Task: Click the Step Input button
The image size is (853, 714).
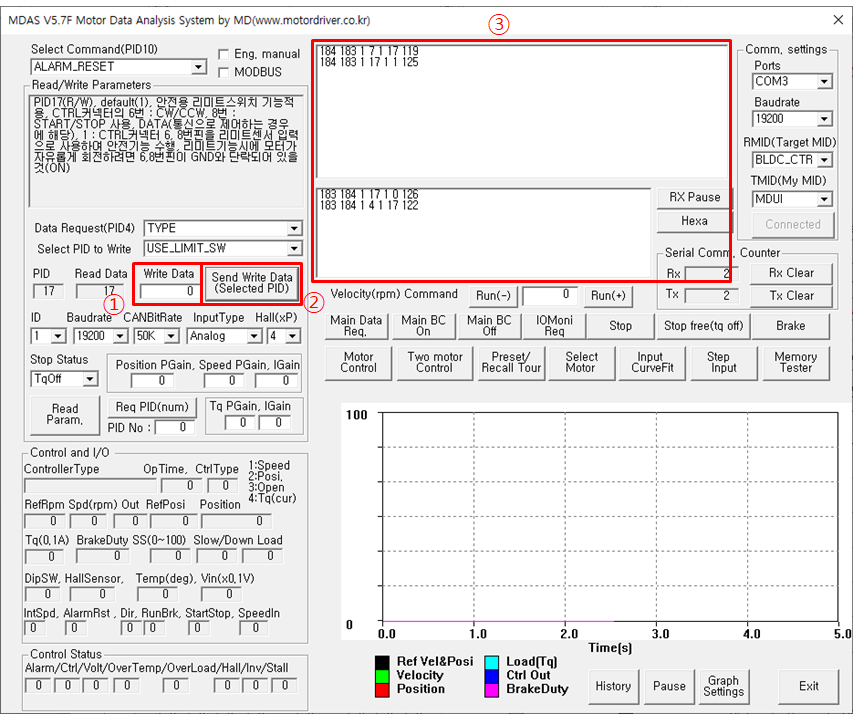Action: [x=724, y=362]
